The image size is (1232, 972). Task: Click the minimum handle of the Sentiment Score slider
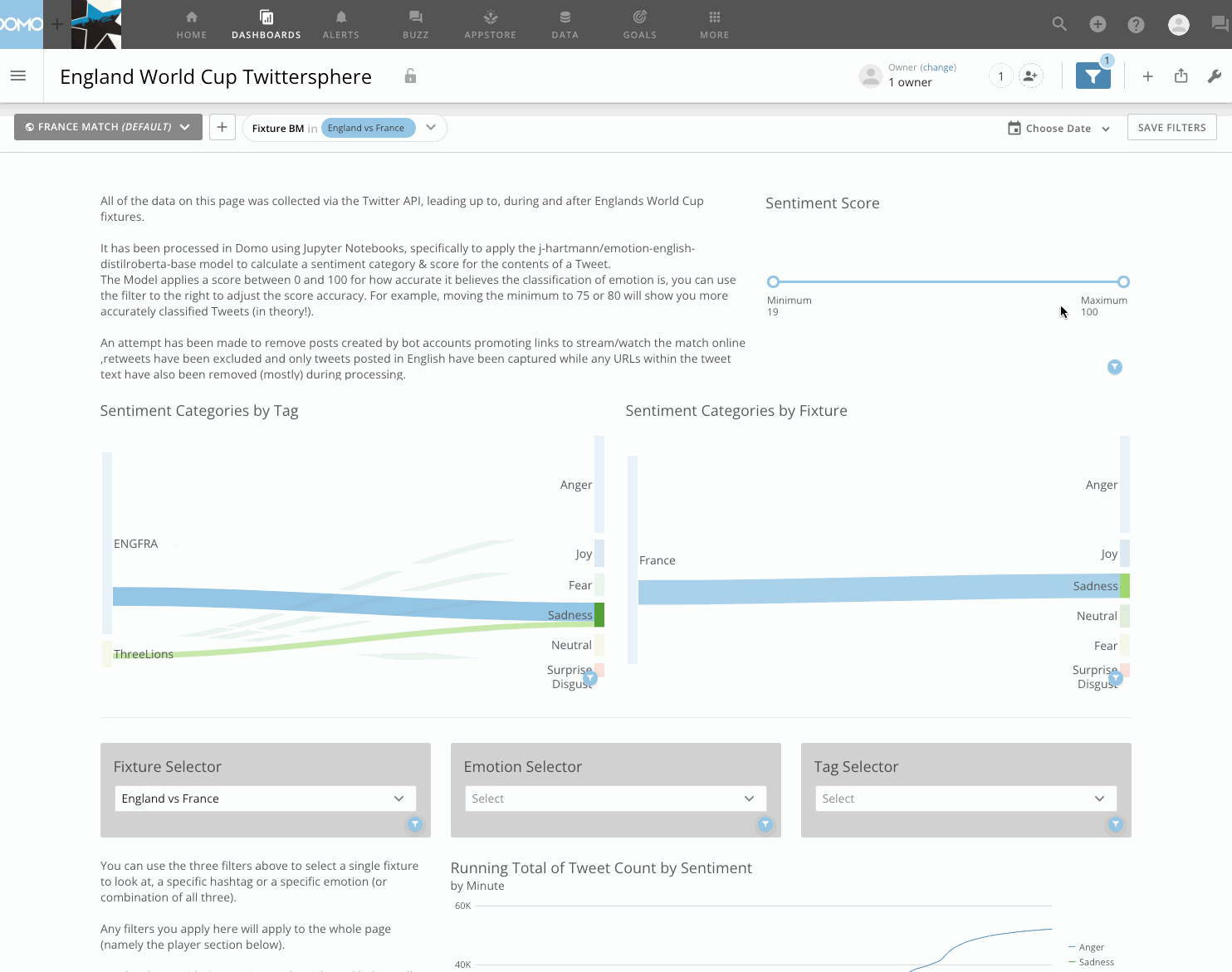coord(773,281)
